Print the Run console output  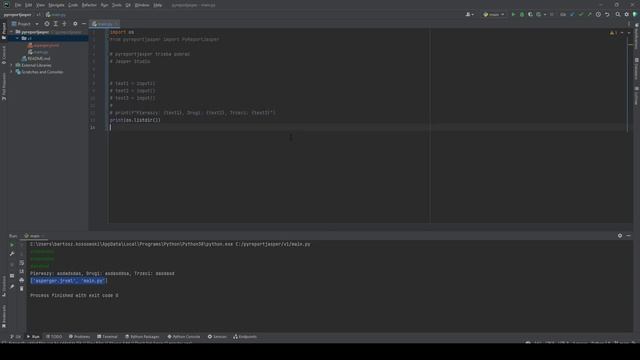pos(22,280)
